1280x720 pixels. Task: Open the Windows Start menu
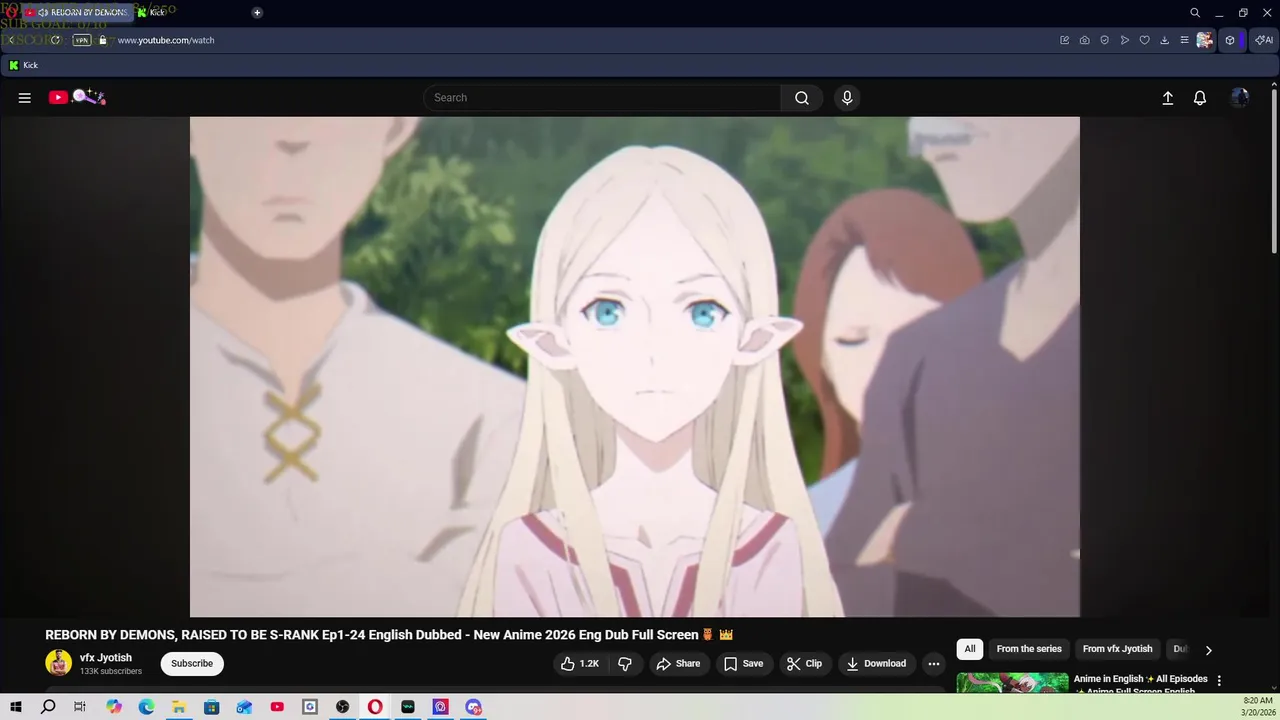coord(14,707)
